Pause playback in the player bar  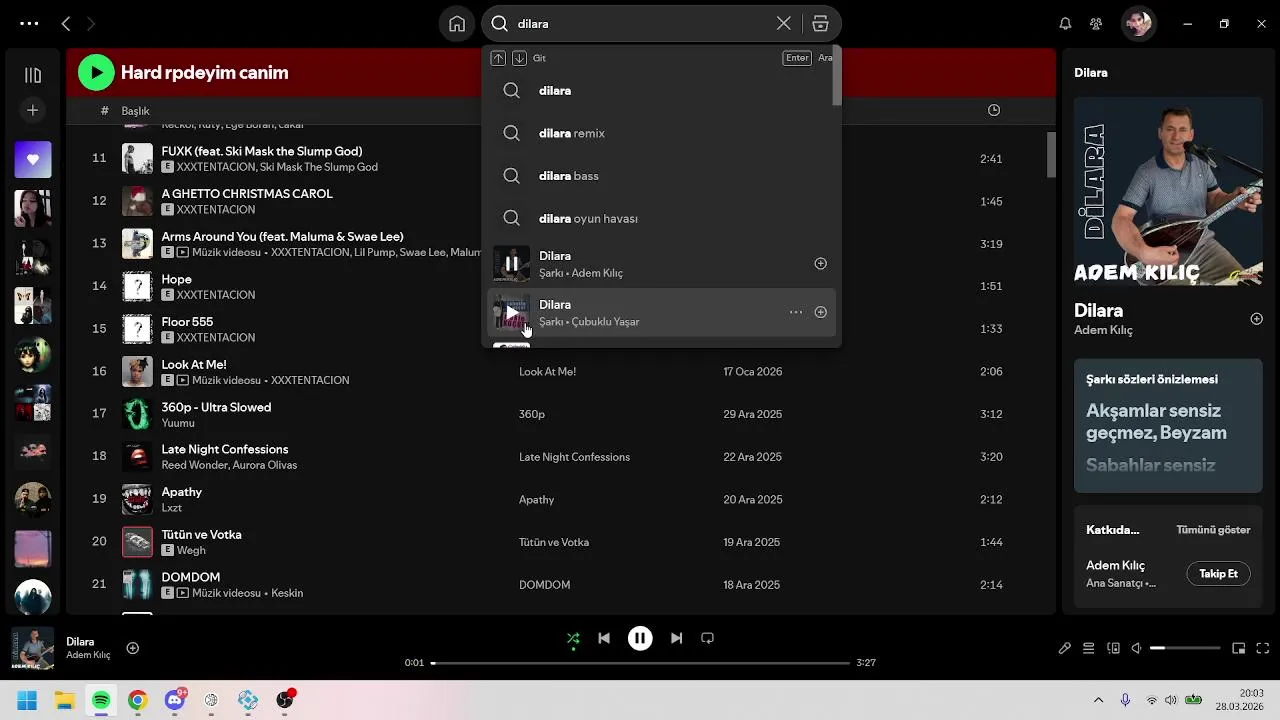[640, 638]
